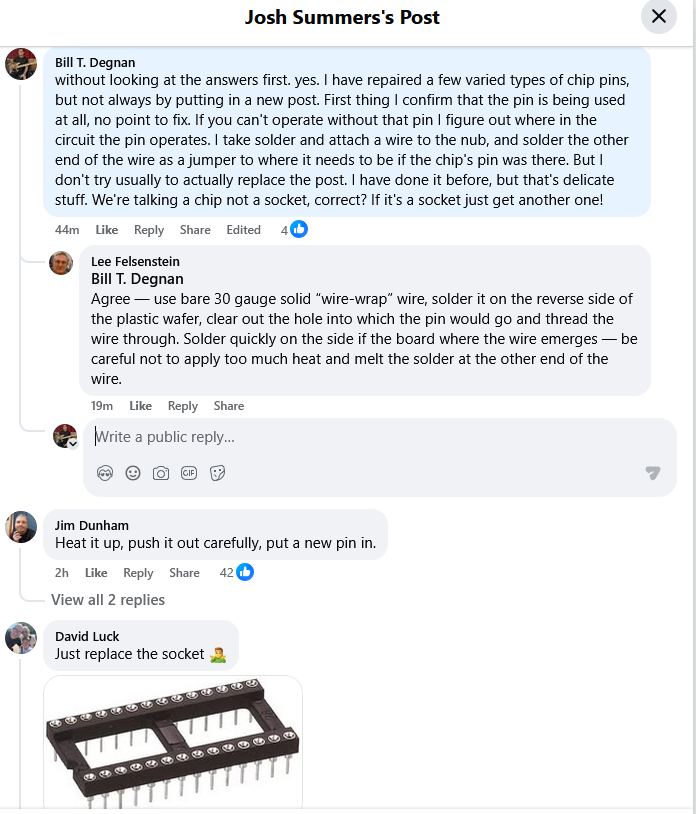The image size is (696, 814).
Task: Close Josh Summers's Post dialog
Action: point(658,16)
